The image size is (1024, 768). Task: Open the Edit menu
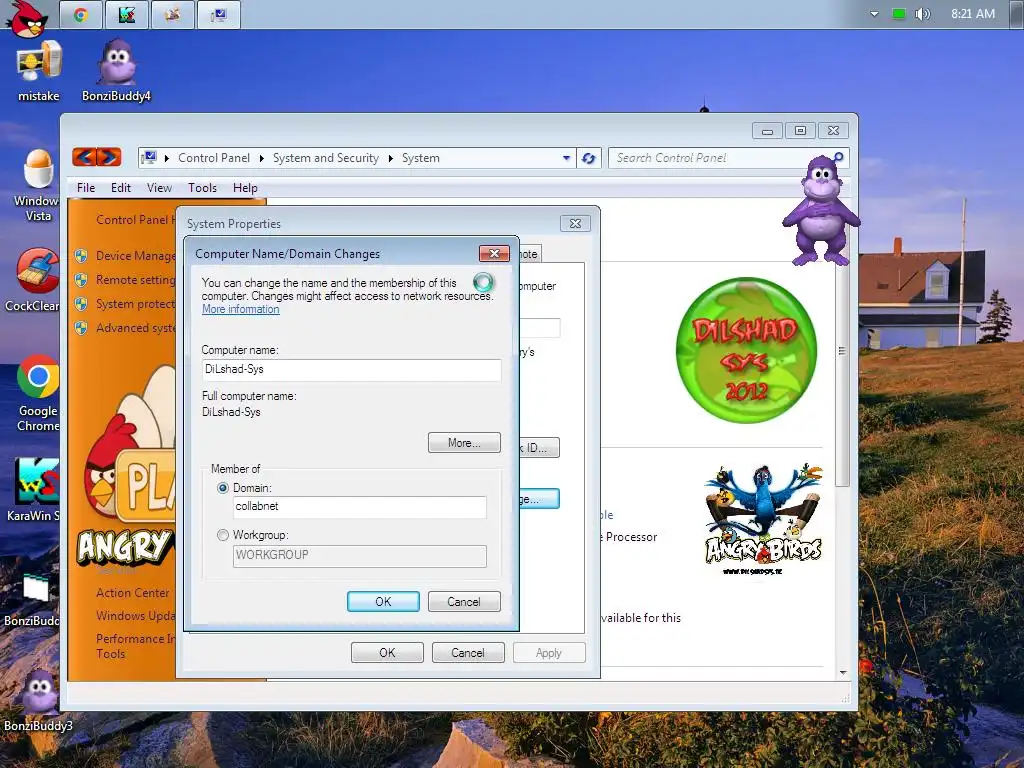(121, 188)
